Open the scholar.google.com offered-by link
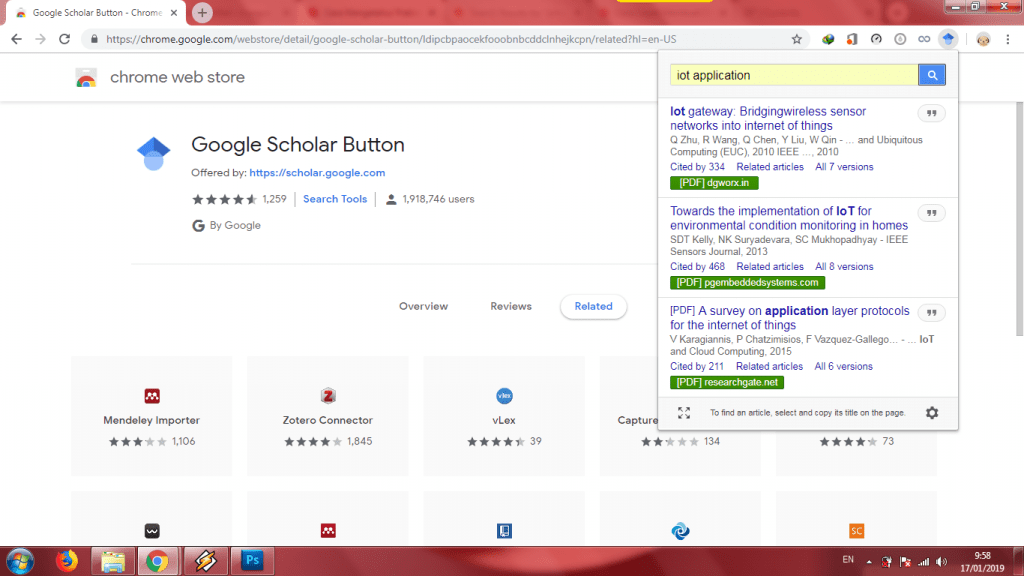1024x576 pixels. click(317, 173)
